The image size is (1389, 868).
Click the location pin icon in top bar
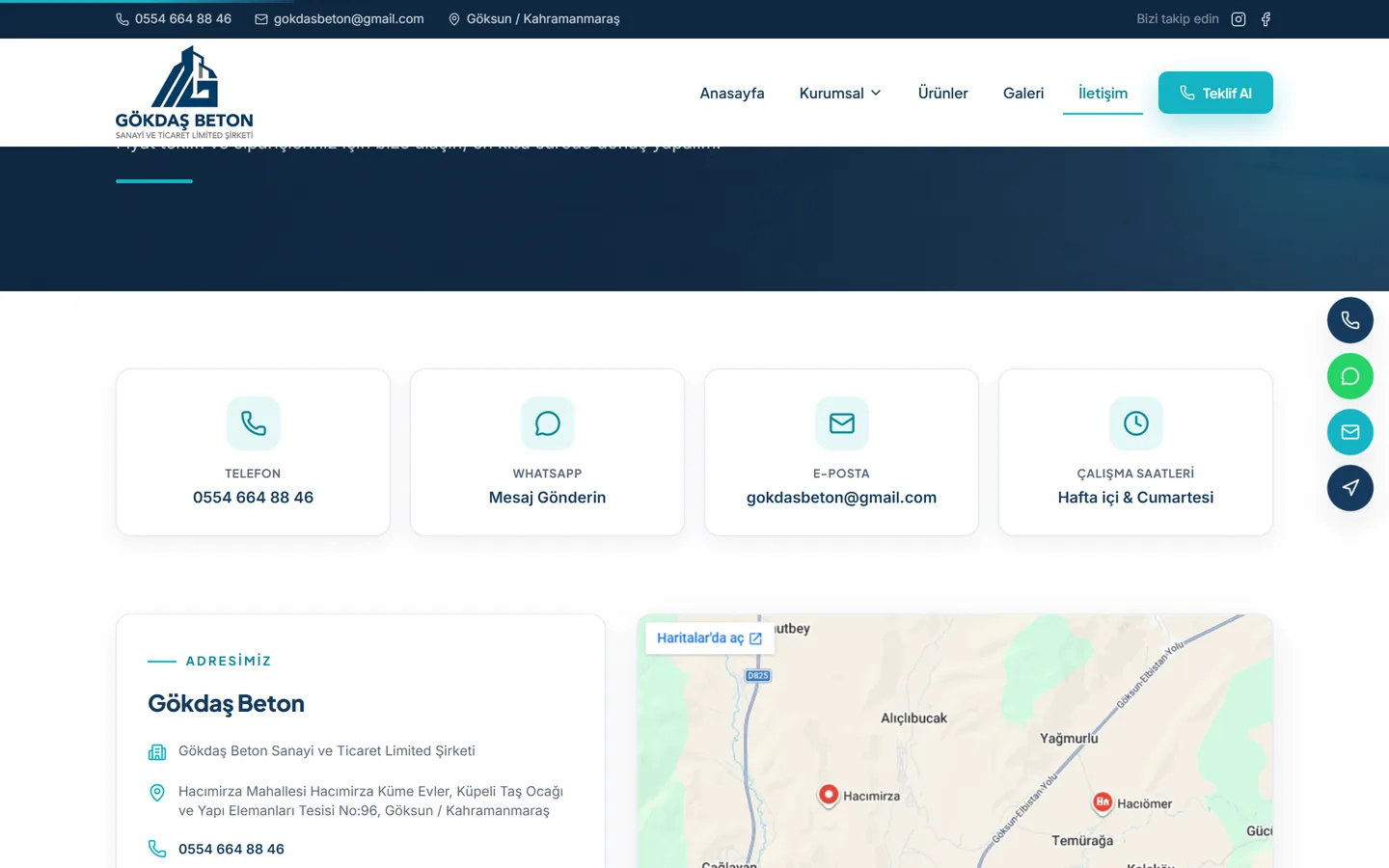(454, 19)
